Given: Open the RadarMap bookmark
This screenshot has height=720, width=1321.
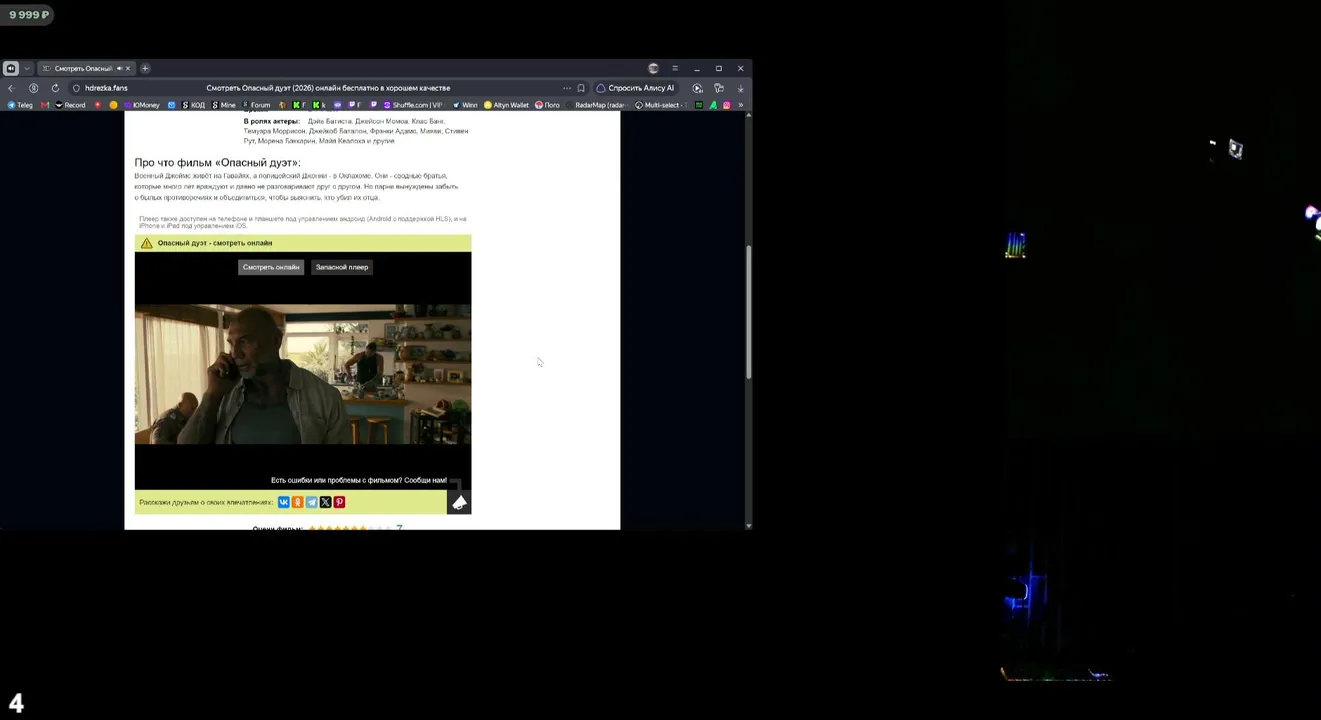Looking at the screenshot, I should click(x=597, y=105).
